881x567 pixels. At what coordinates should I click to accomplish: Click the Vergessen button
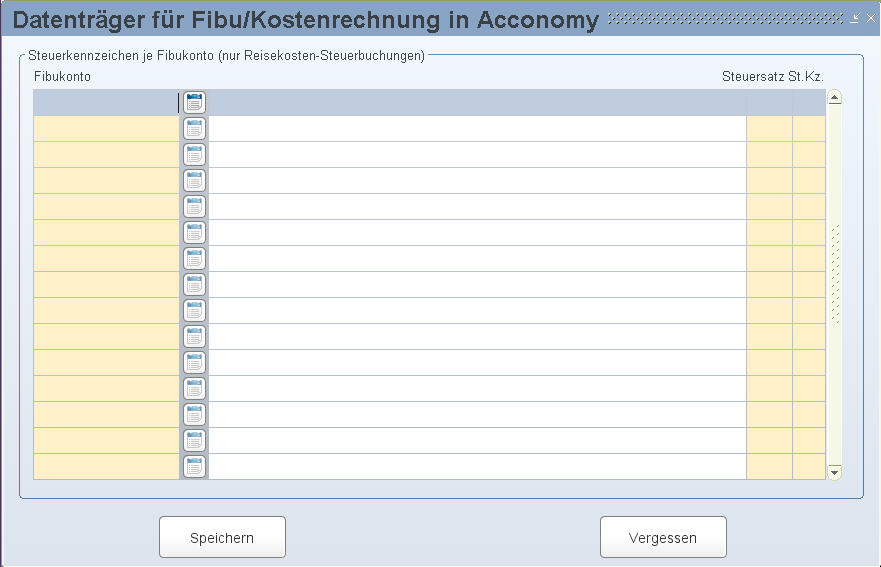(663, 537)
